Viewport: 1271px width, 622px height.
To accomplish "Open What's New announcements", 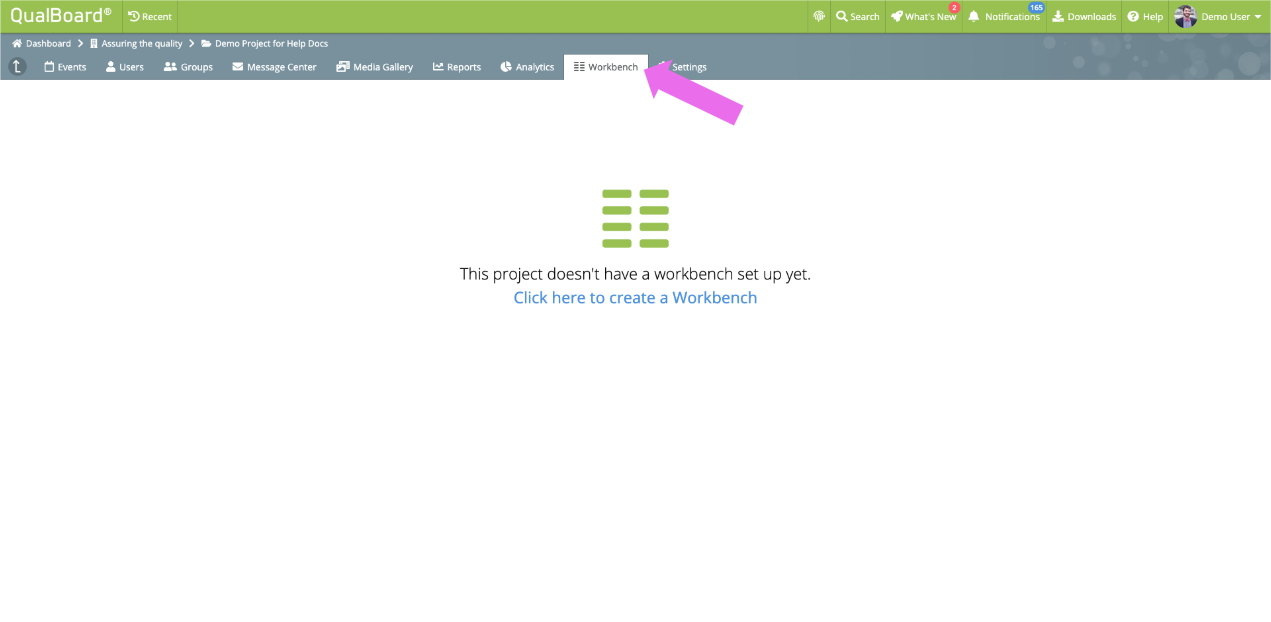I will [923, 16].
